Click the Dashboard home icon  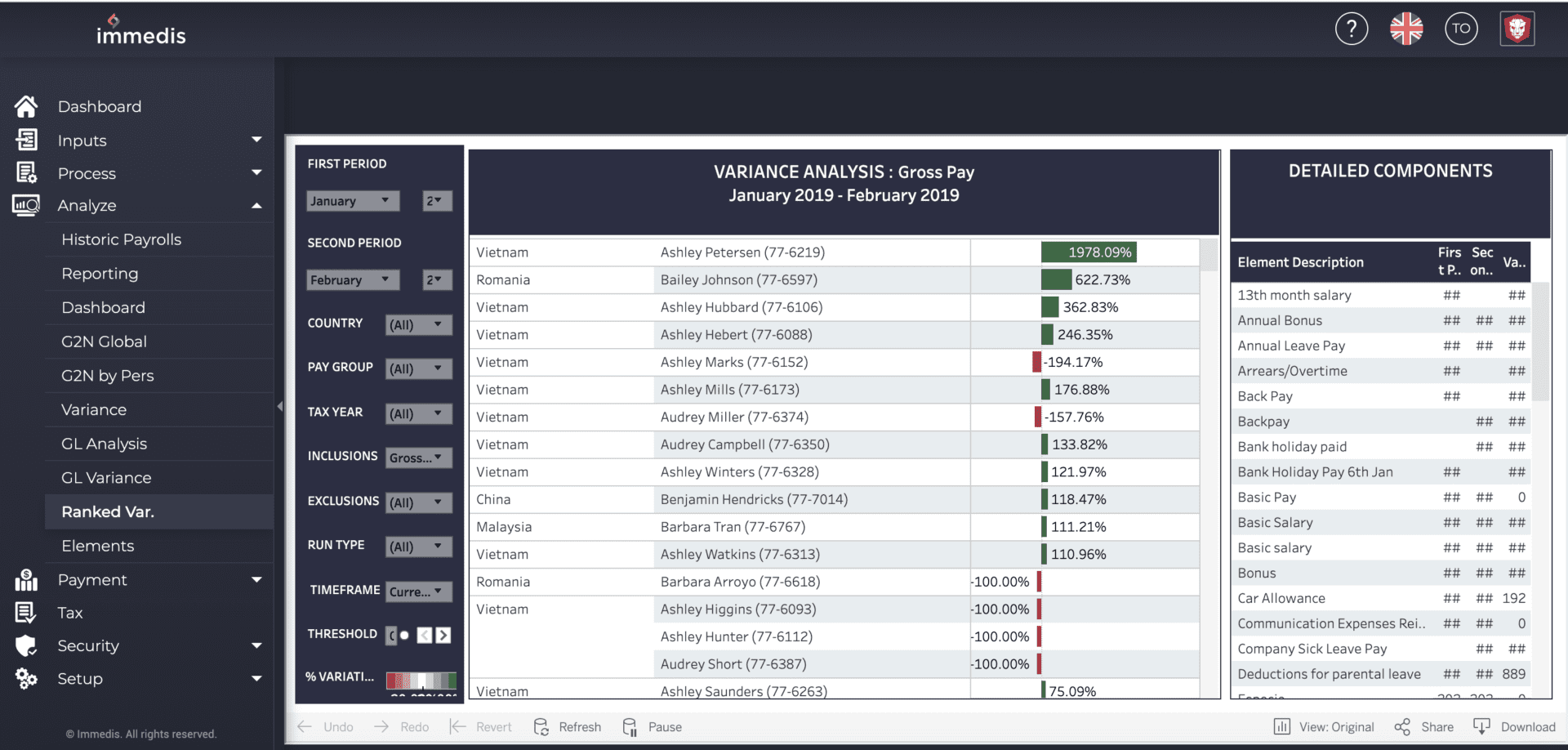click(x=26, y=106)
